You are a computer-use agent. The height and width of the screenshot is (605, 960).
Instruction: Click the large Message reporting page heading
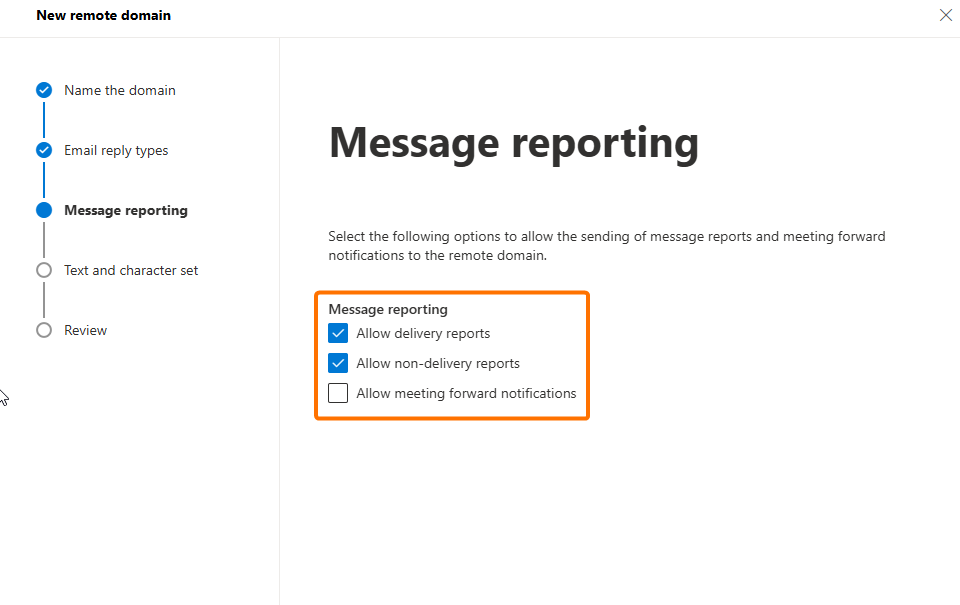513,143
